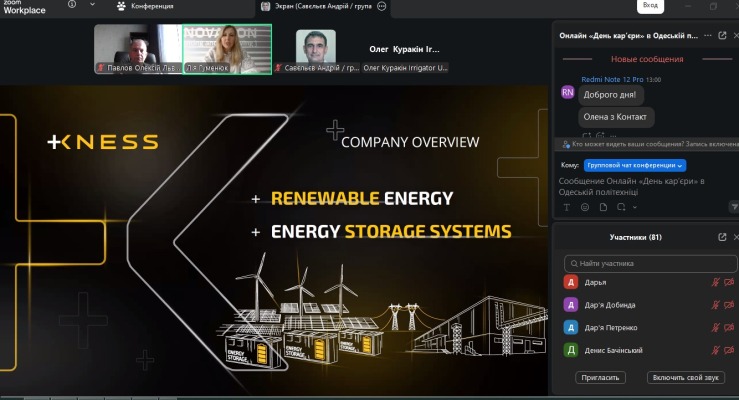Click the screenshot capture icon in chat
This screenshot has width=739, height=400.
(x=621, y=207)
